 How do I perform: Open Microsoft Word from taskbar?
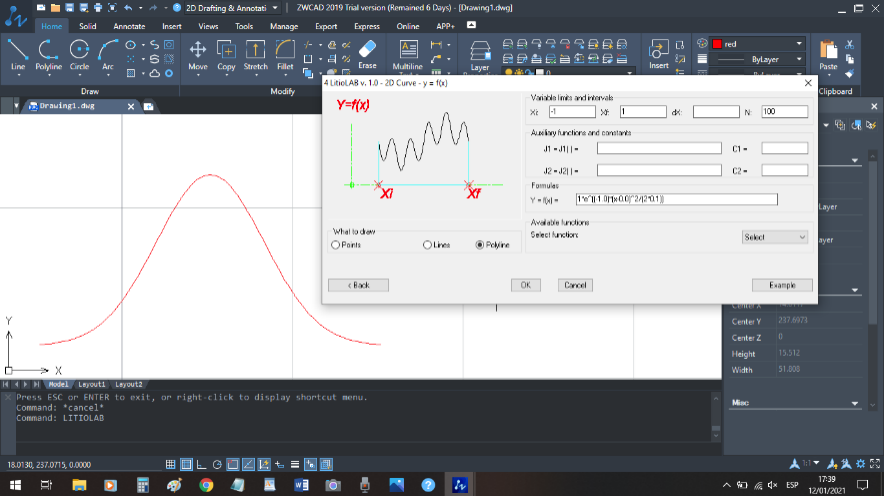tap(301, 485)
